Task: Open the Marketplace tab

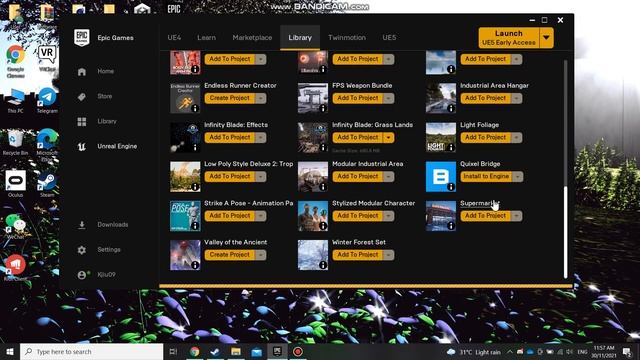Action: point(252,38)
